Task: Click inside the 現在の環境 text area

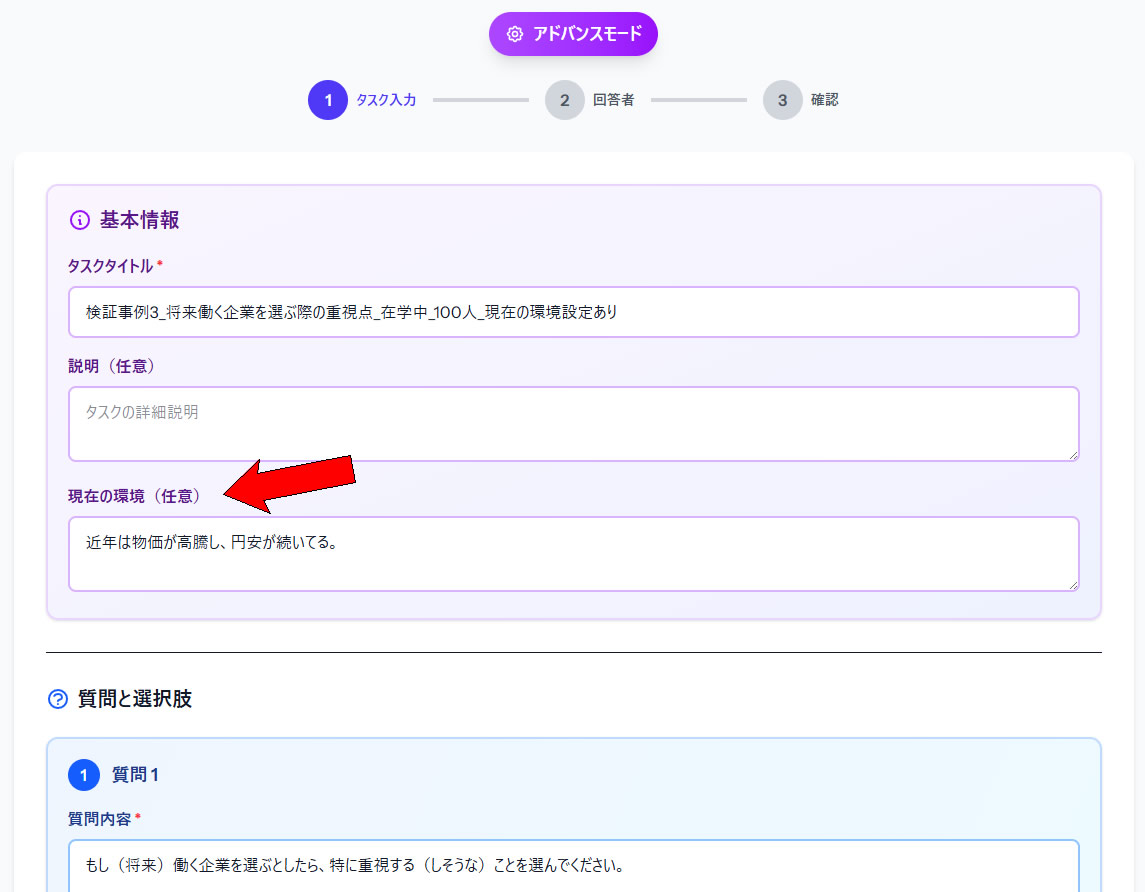Action: [573, 554]
